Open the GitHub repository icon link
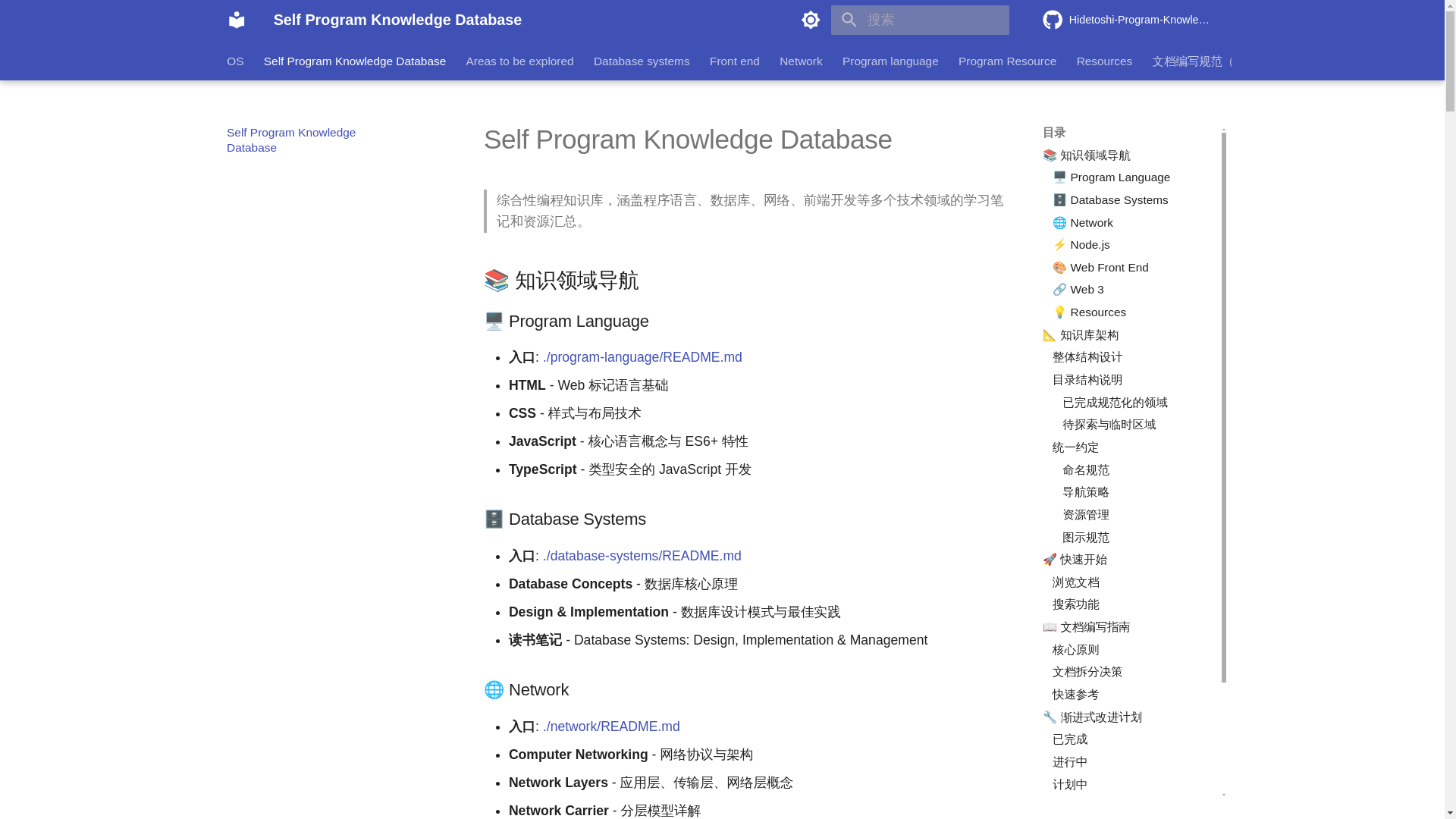This screenshot has width=1456, height=819. click(1053, 20)
